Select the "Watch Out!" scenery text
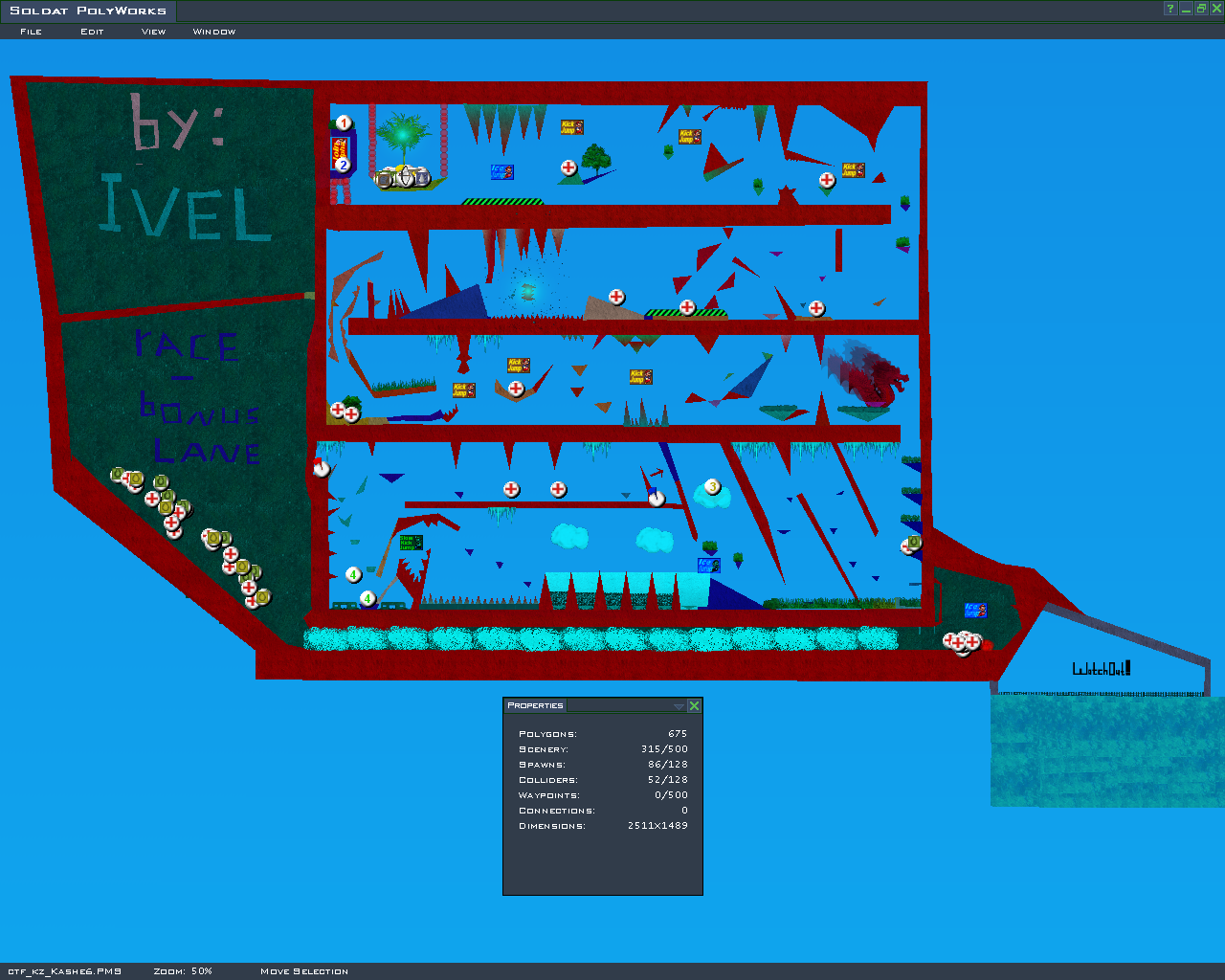This screenshot has width=1225, height=980. coord(1101,668)
